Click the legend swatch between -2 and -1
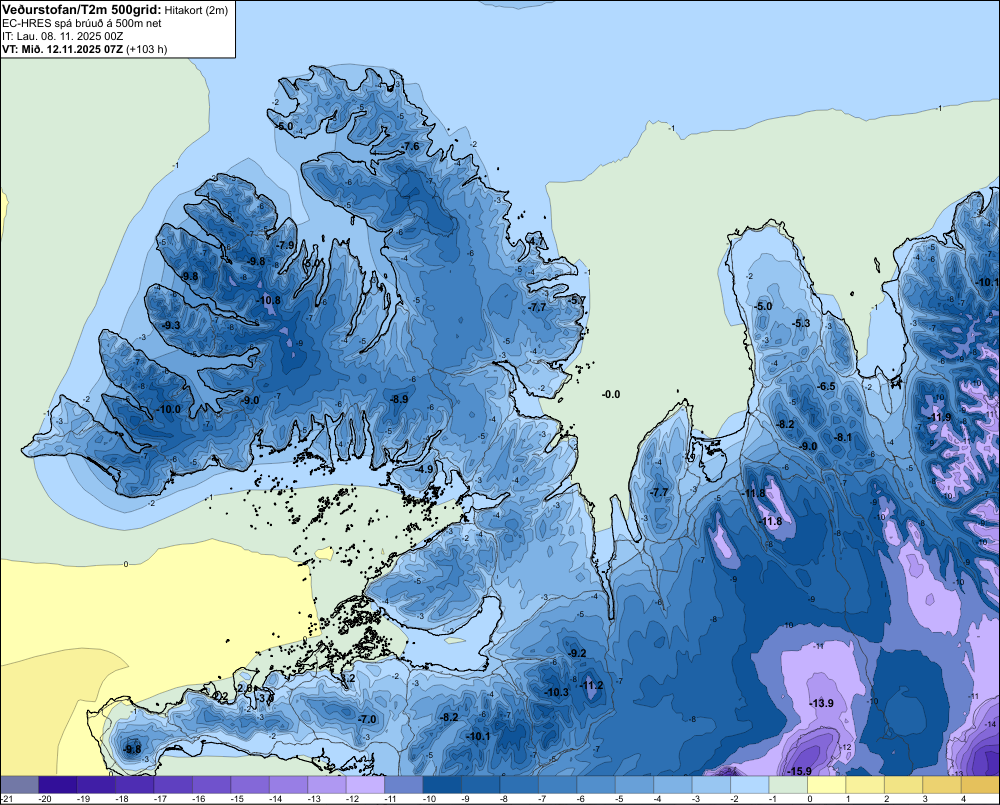This screenshot has width=1000, height=805. coord(750,785)
